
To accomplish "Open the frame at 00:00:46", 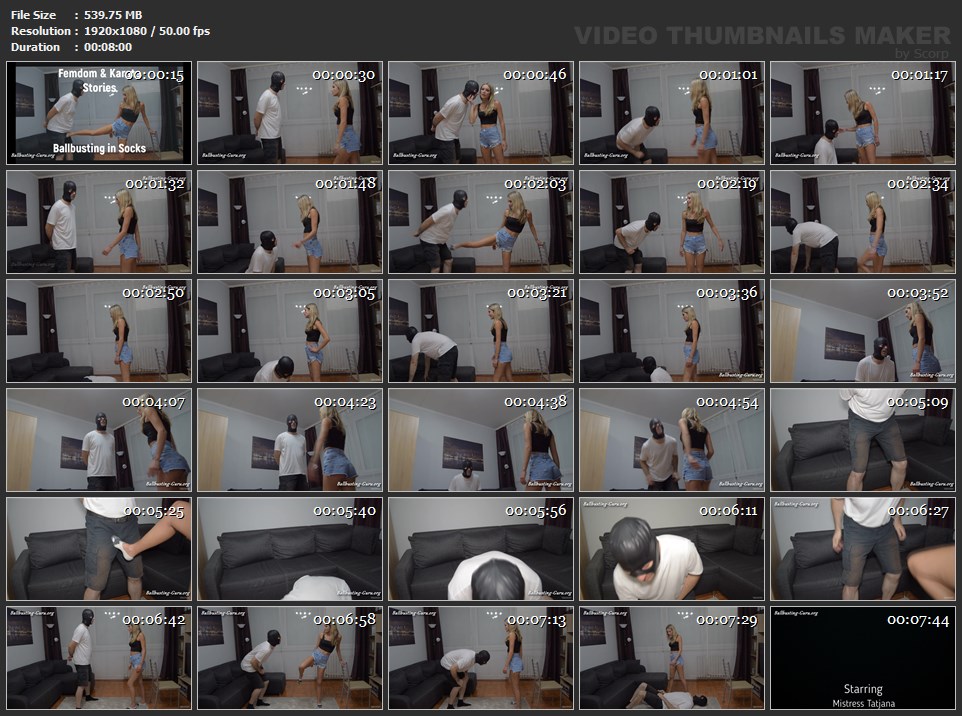I will 481,113.
